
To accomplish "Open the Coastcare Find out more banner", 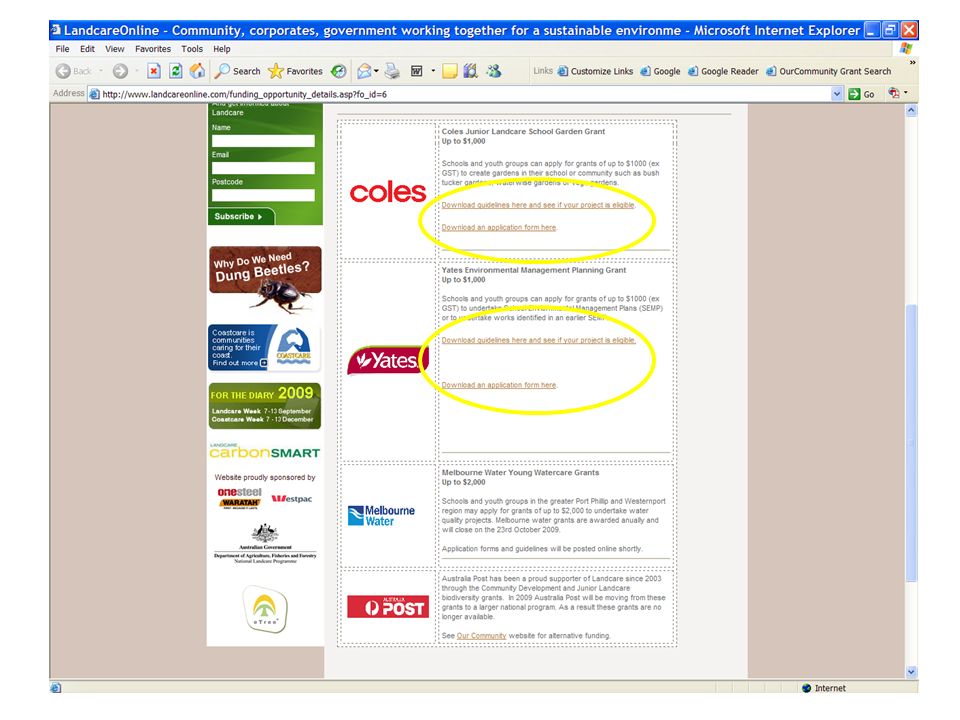I will [264, 347].
